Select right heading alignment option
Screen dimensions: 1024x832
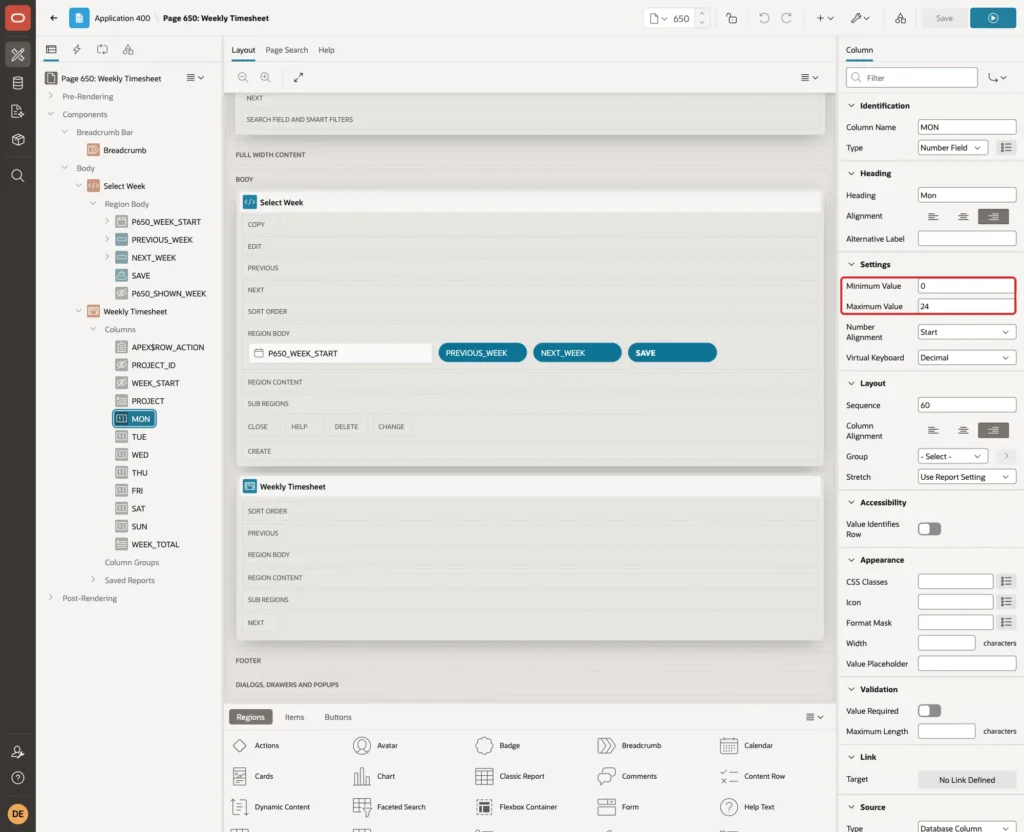[993, 216]
